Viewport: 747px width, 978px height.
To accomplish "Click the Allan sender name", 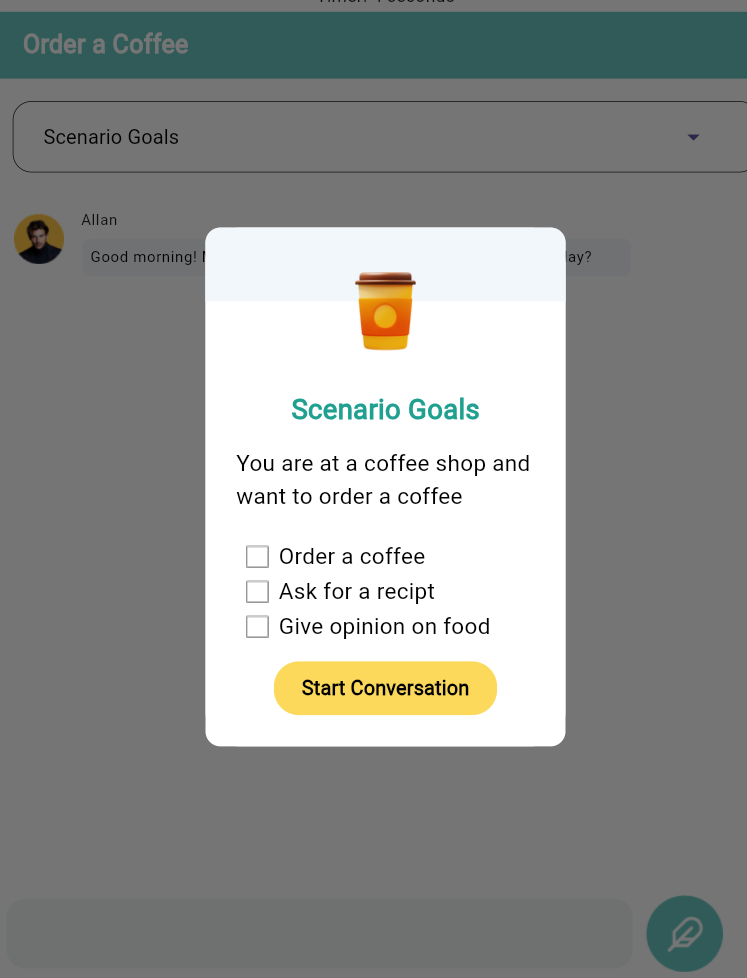I will [x=99, y=220].
